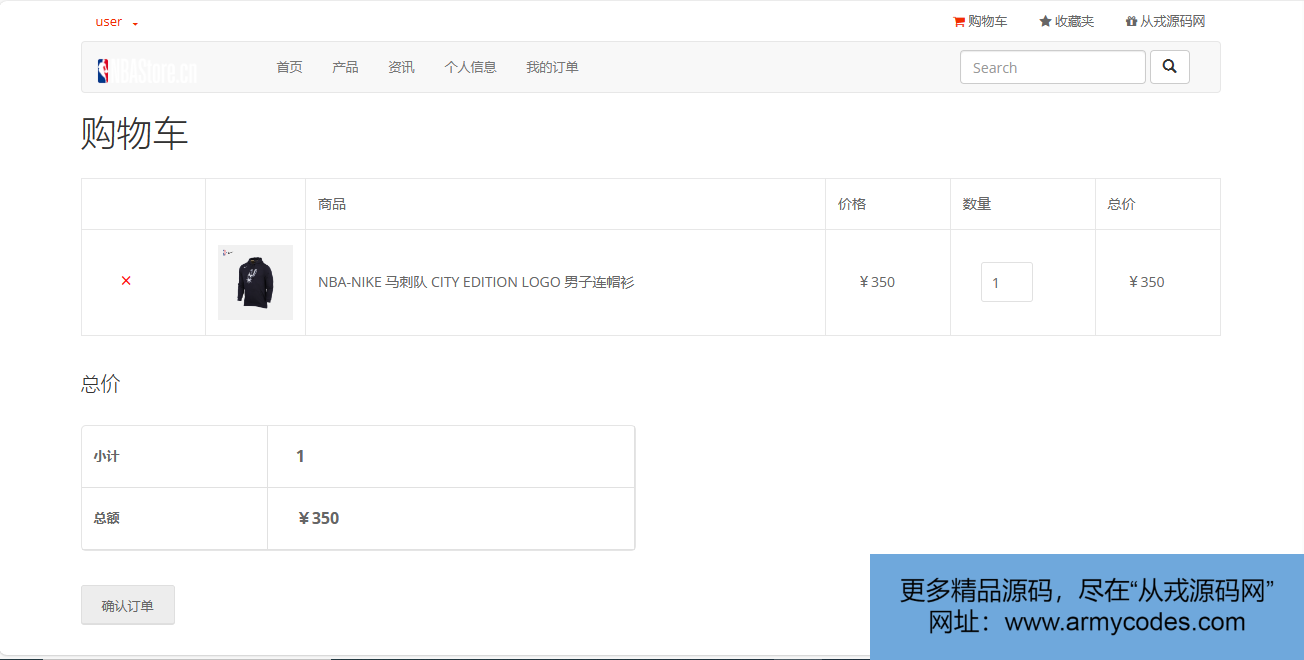Click product name NBA-NIKE 马刺队 CITY EDITION LOGO
1304x660 pixels.
(476, 282)
